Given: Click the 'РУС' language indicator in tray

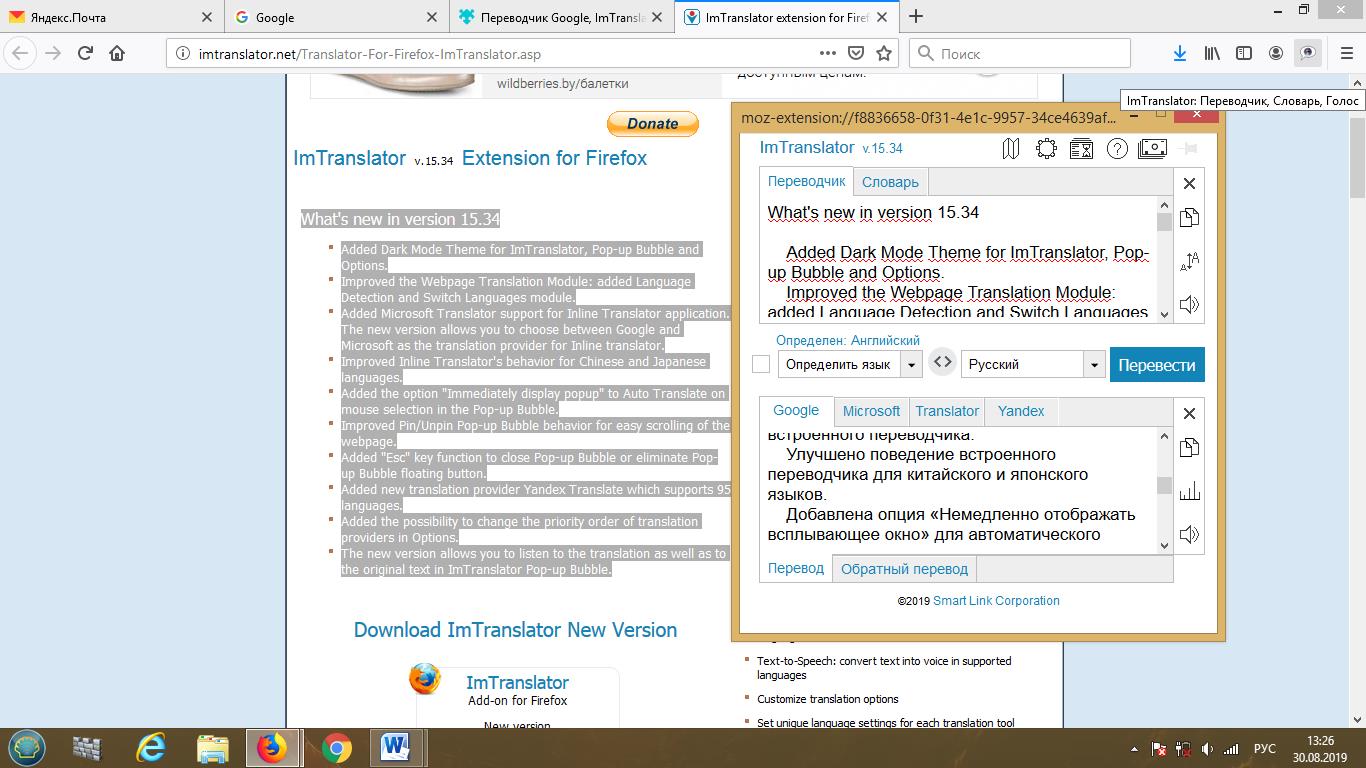Looking at the screenshot, I should pyautogui.click(x=1265, y=748).
